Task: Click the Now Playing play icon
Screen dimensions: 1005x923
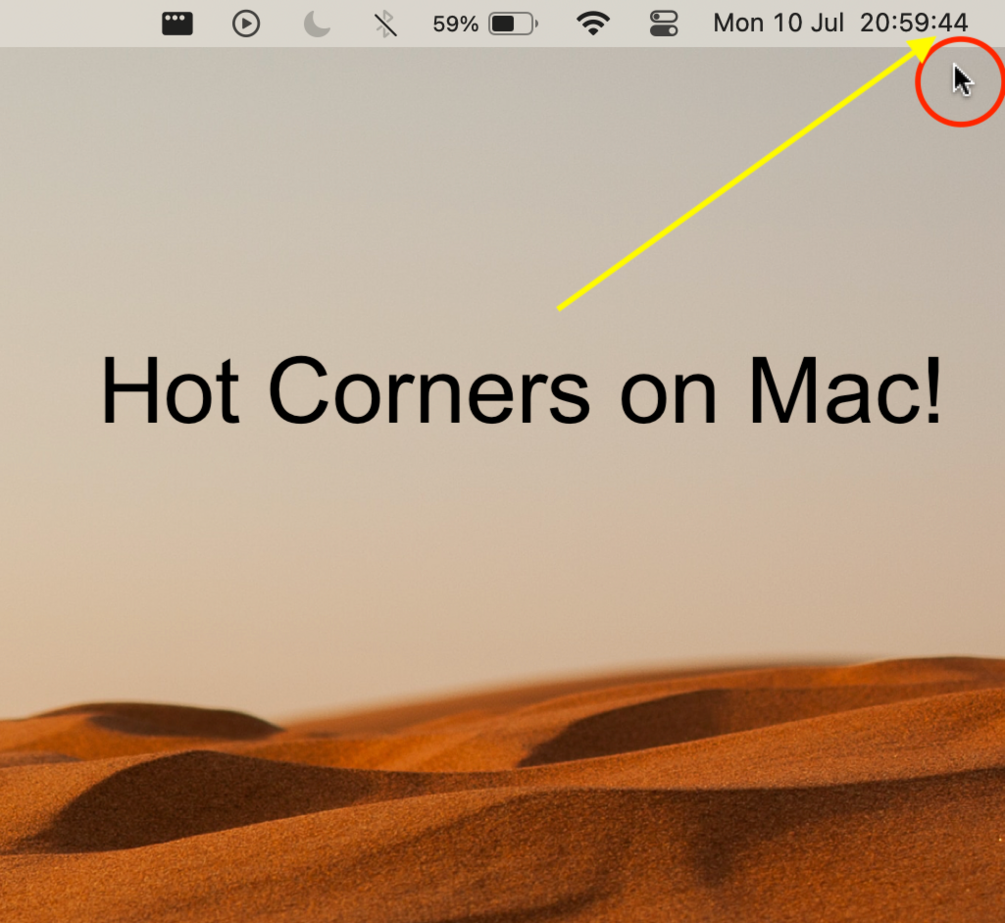Action: tap(246, 24)
